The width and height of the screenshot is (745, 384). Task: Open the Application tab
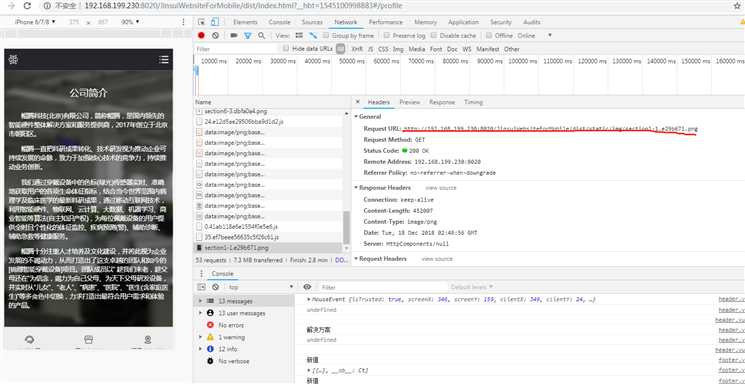click(x=463, y=22)
